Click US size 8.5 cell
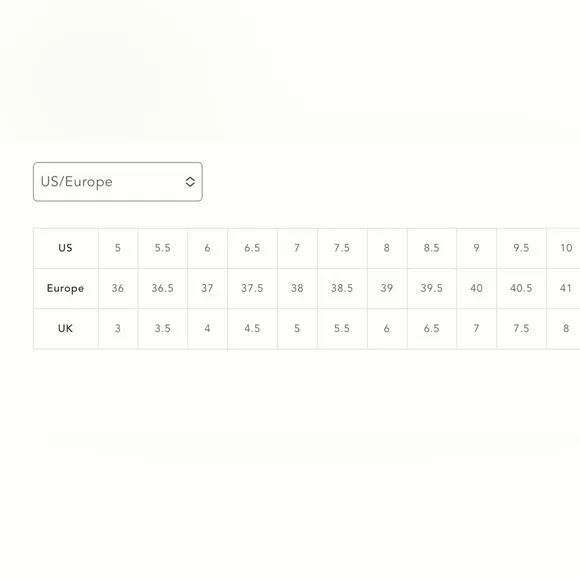The image size is (580, 580). tap(432, 248)
